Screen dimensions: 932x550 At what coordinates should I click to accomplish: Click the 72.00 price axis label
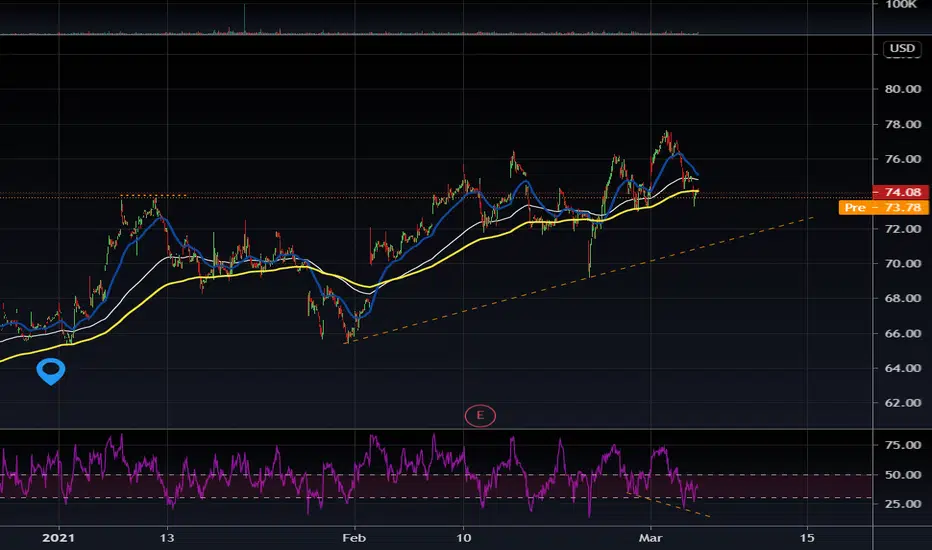point(903,229)
